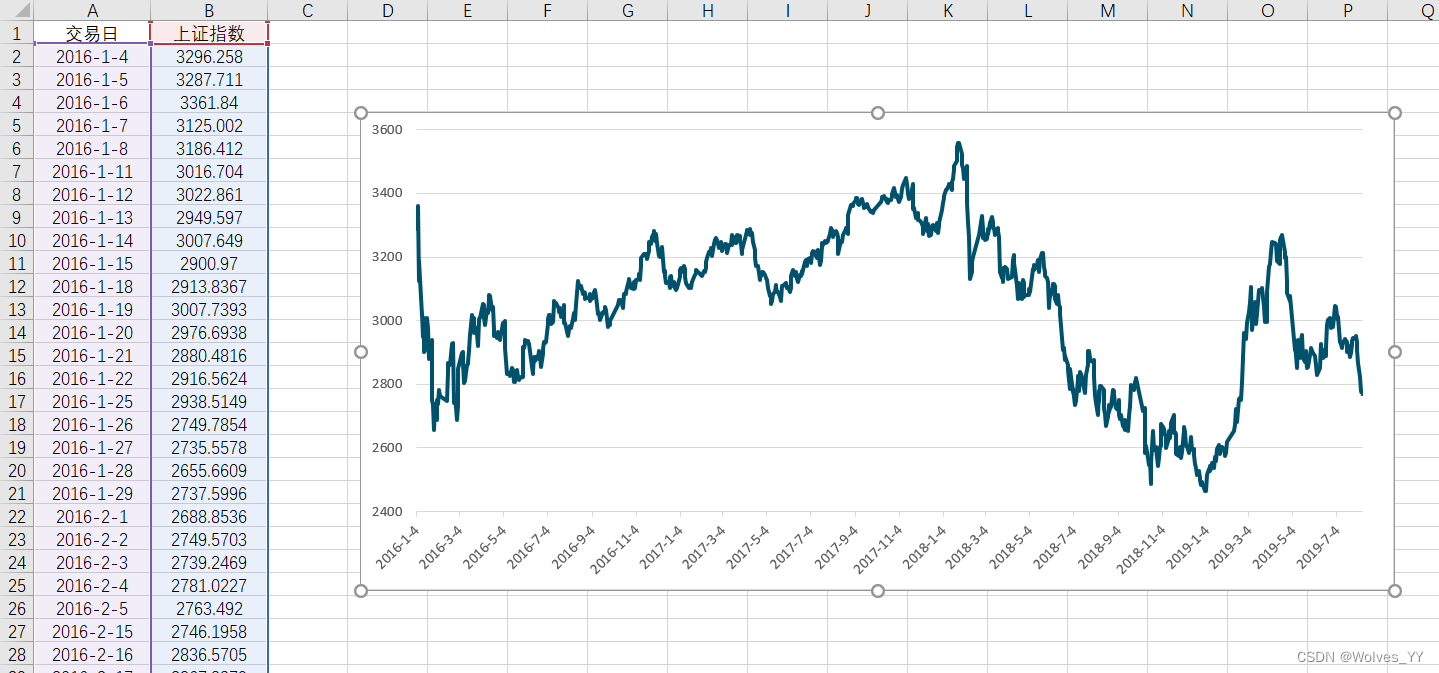This screenshot has height=673, width=1439.
Task: Select column B header
Action: [x=209, y=10]
